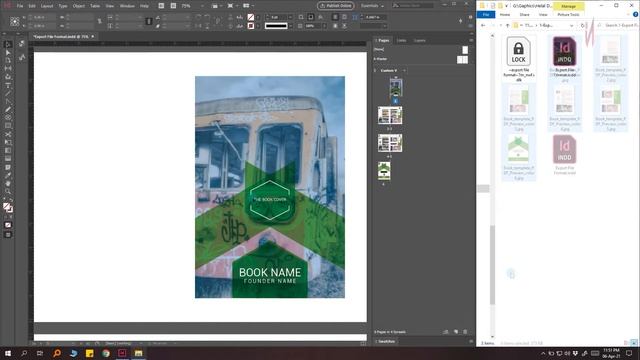Select the Selection tool in Tools panel
The image size is (640, 360).
[x=8, y=44]
